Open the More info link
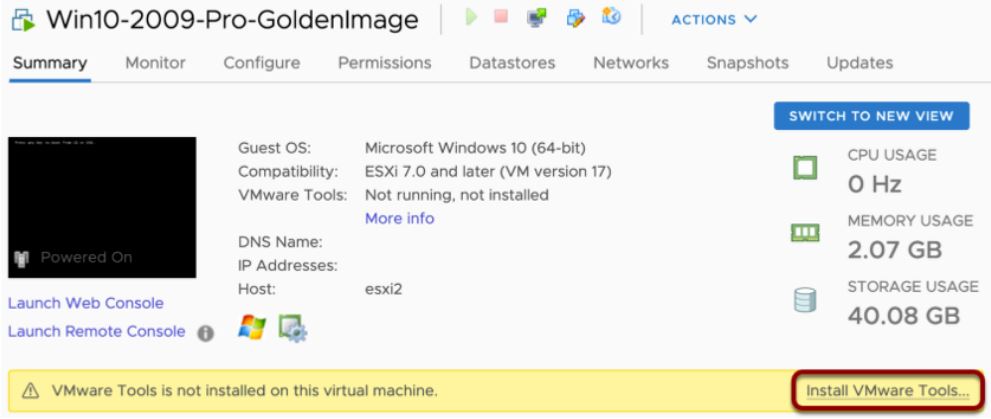Screen dimensions: 991x419 point(399,219)
